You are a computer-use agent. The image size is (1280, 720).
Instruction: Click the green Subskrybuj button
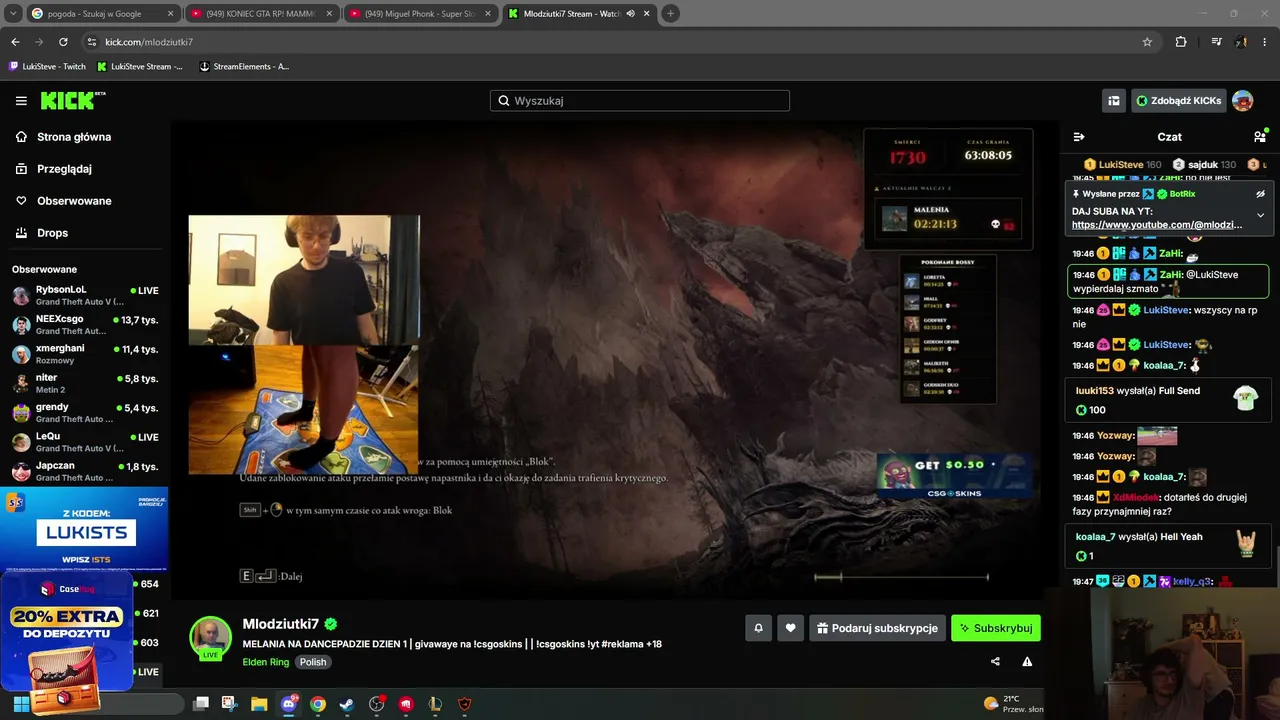click(996, 628)
